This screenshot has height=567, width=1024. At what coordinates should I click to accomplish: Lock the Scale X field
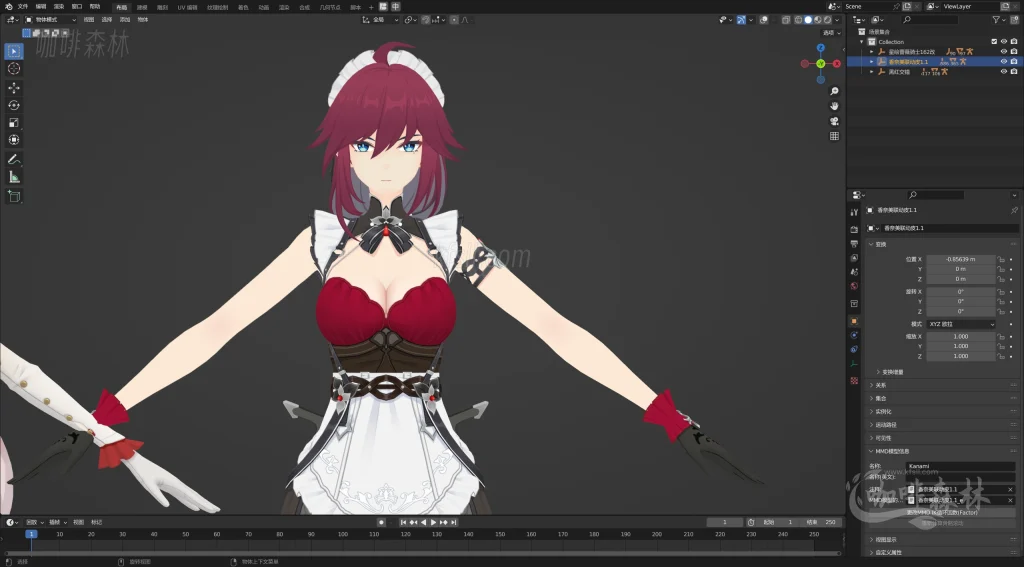[1000, 336]
